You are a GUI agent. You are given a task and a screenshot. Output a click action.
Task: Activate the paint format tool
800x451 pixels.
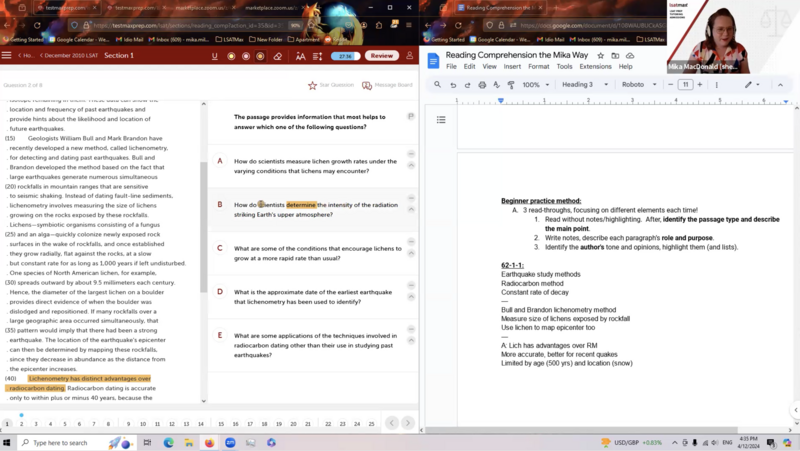click(x=511, y=85)
